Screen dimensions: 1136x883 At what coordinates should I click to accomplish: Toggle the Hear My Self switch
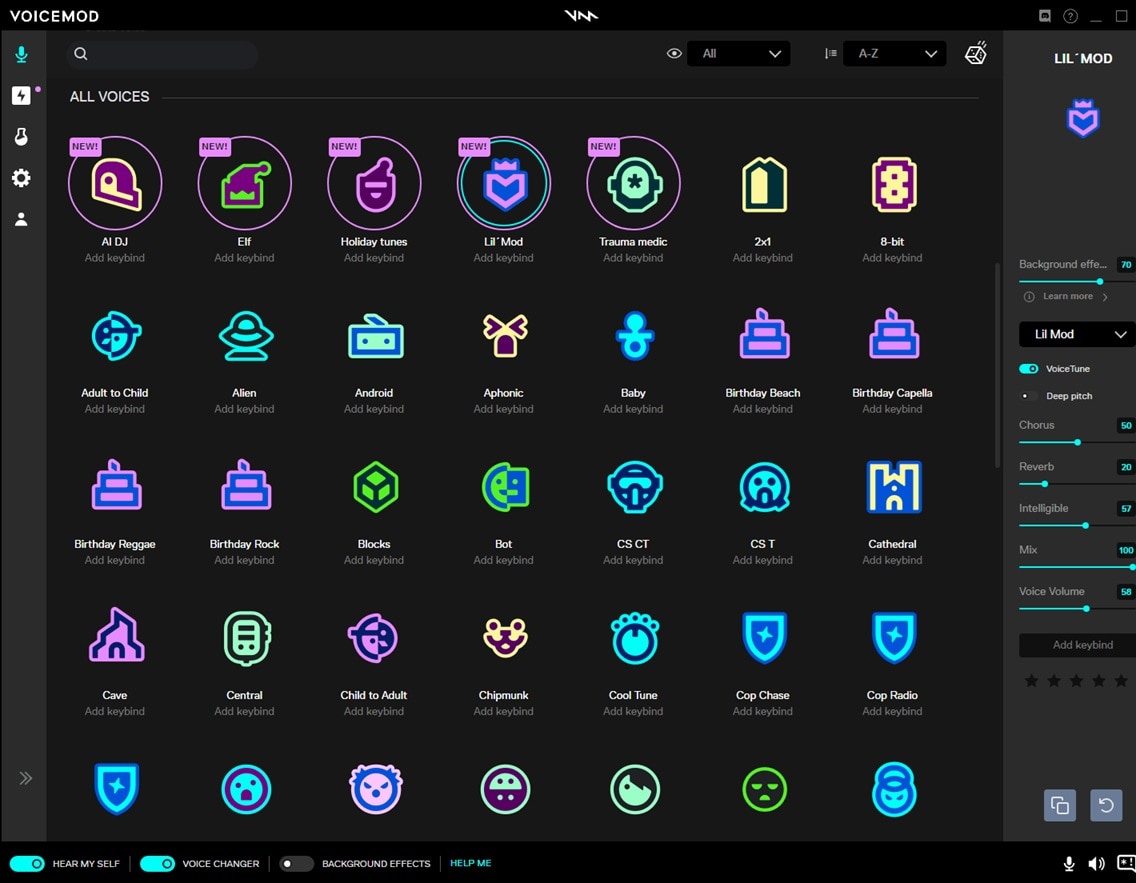[x=27, y=863]
